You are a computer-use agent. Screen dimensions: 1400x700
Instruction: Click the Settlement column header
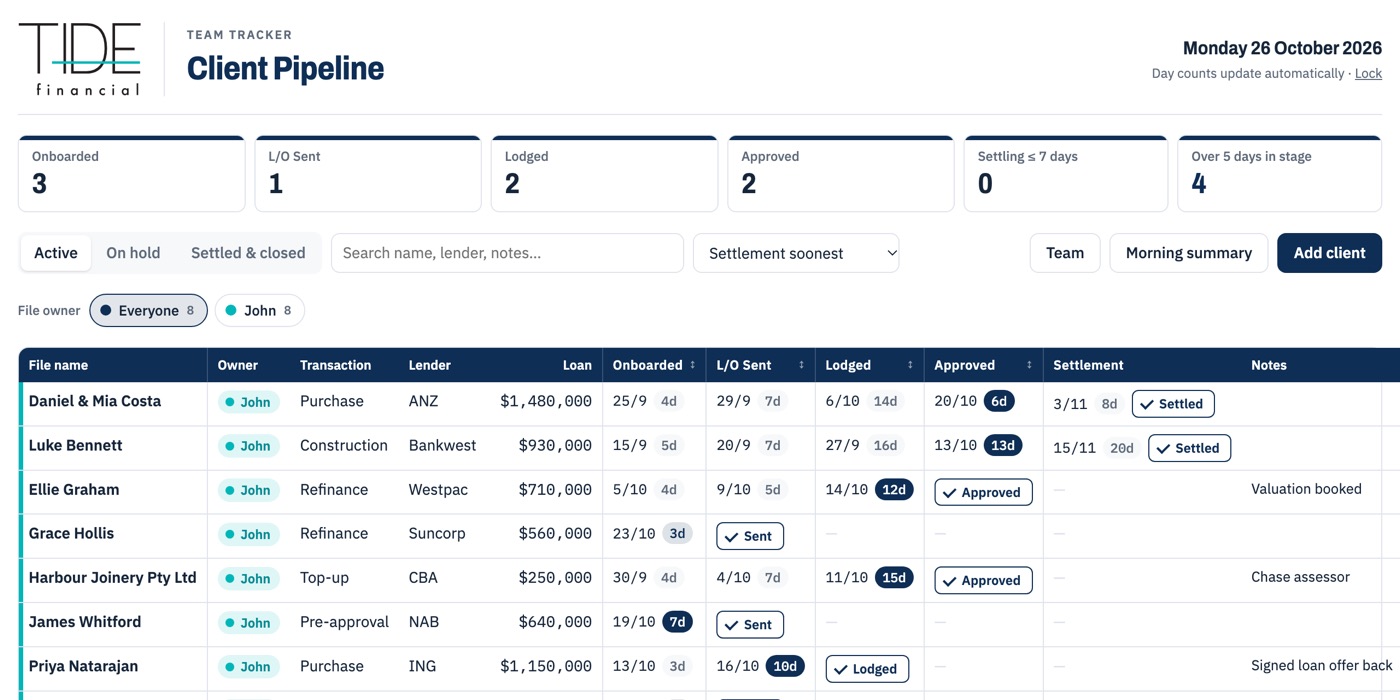click(x=1088, y=365)
